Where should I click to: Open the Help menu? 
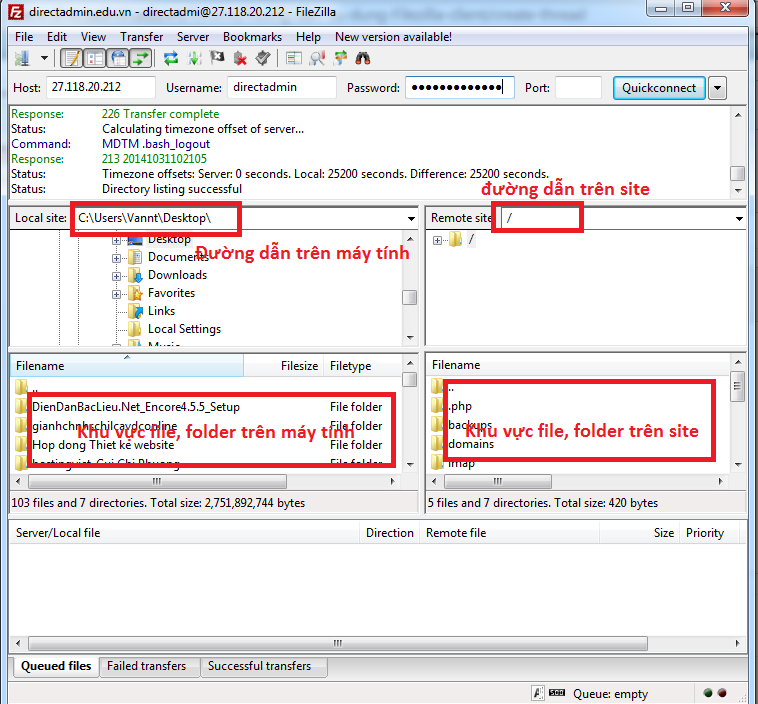point(308,37)
